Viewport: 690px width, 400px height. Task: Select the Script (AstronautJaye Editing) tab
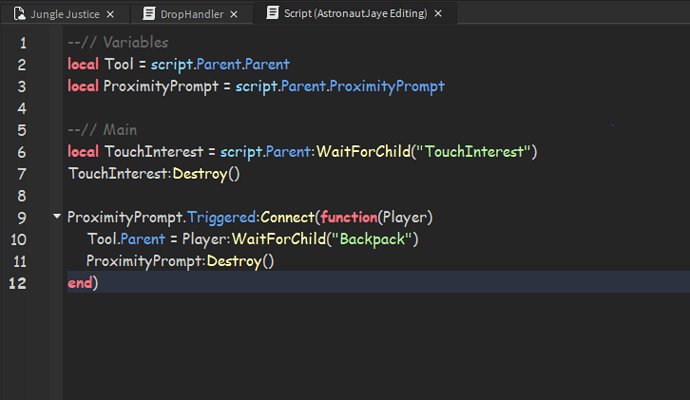(355, 14)
